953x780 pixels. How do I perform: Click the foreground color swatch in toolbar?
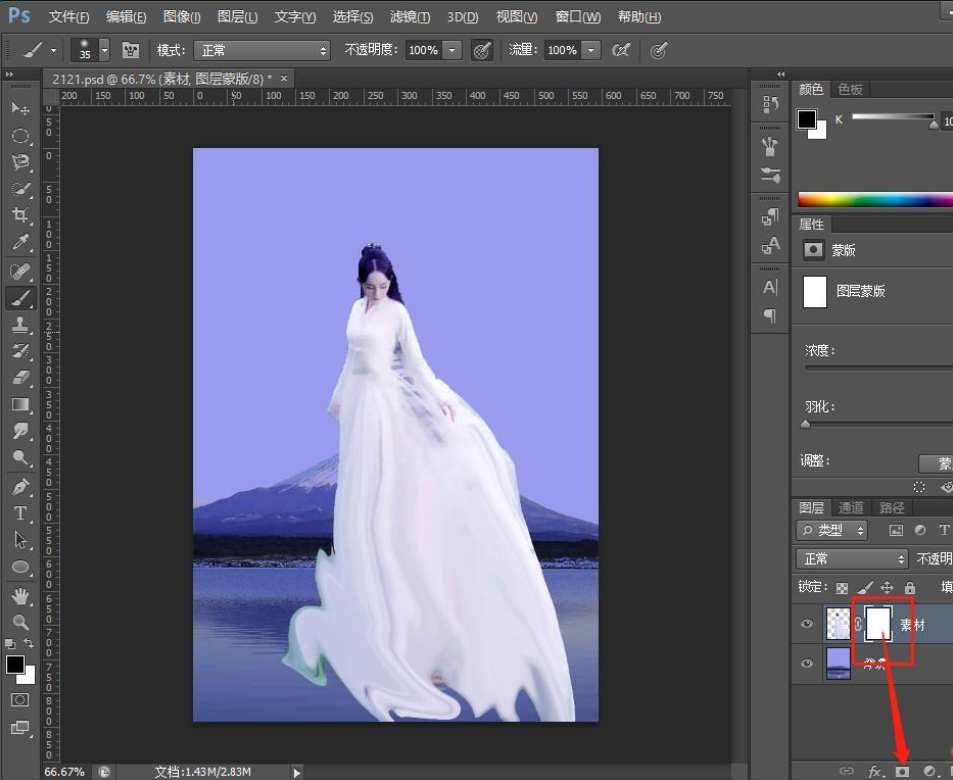14,665
